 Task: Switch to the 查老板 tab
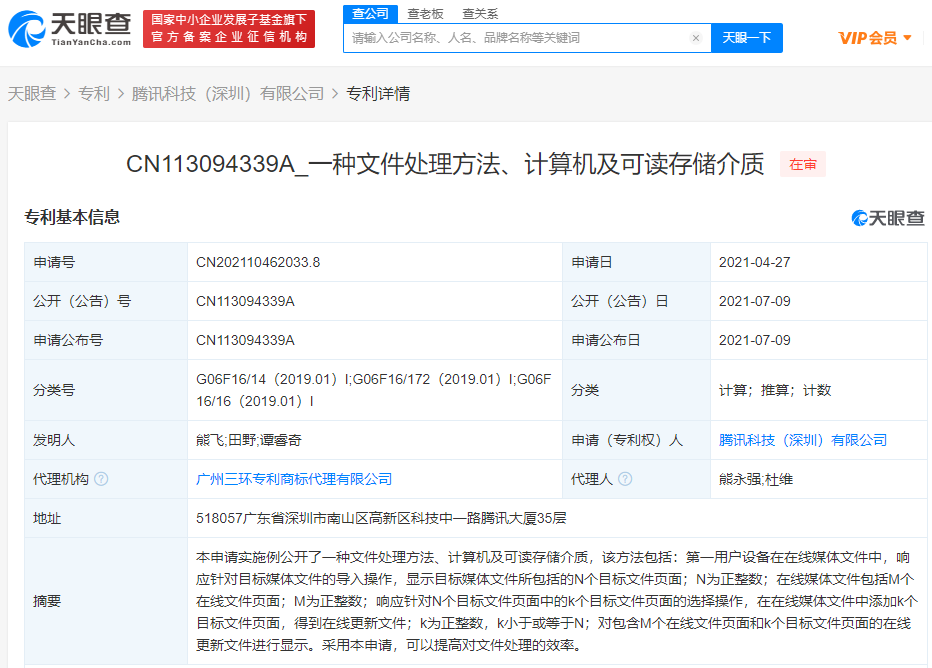point(425,14)
